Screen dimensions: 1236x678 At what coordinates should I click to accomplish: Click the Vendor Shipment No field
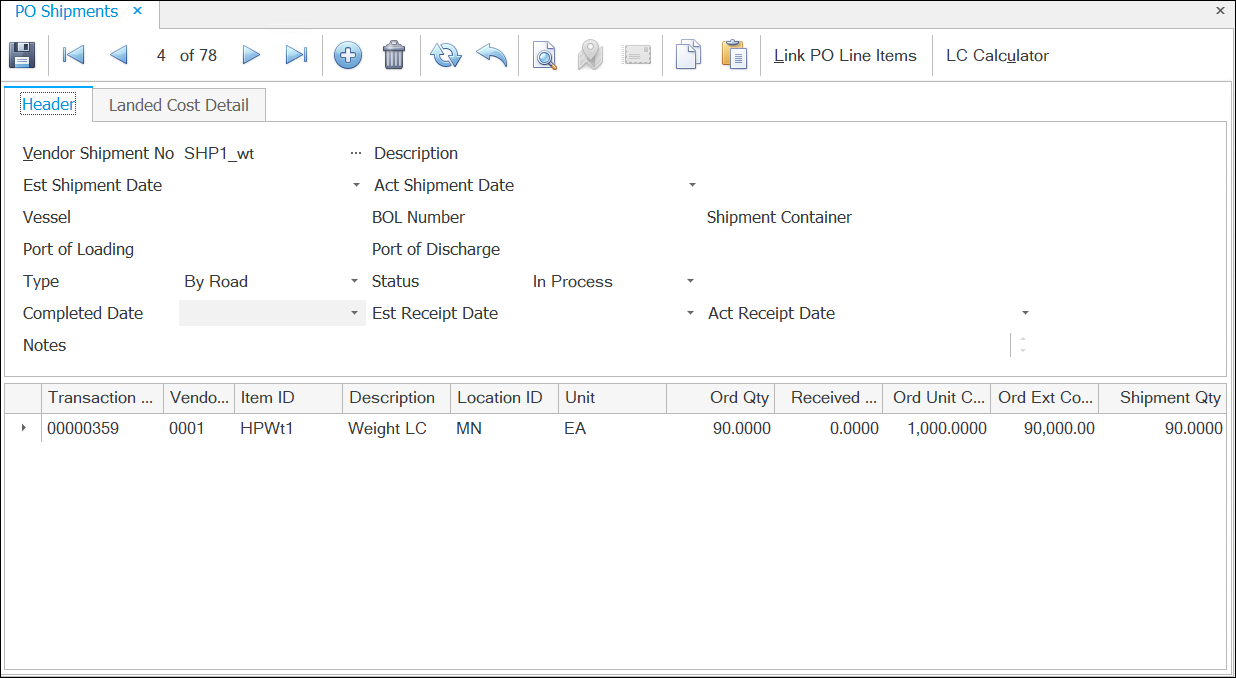260,154
